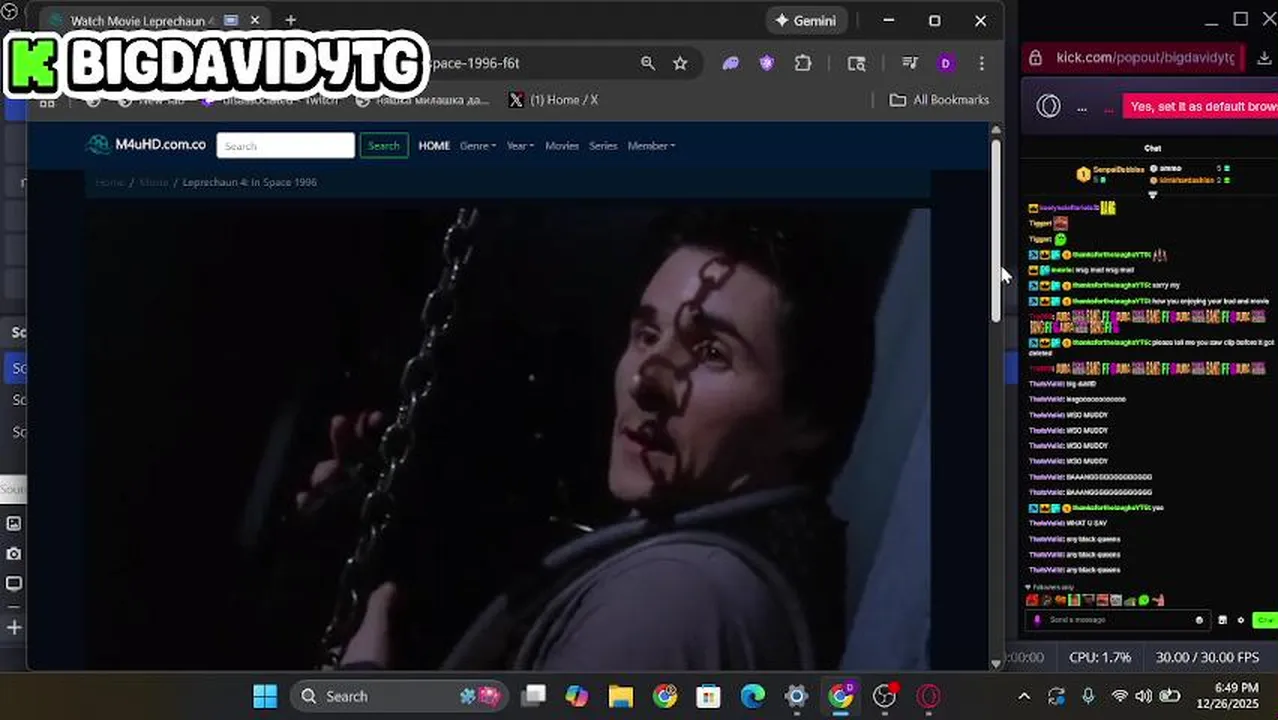Open the first Google Chrome taskbar icon
The width and height of the screenshot is (1278, 720).
665,696
